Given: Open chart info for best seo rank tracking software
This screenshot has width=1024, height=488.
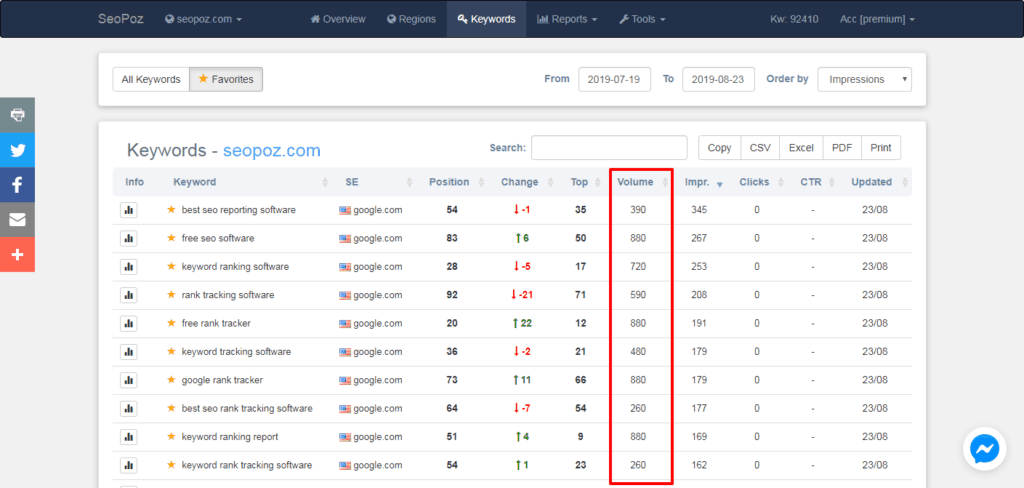Looking at the screenshot, I should [x=129, y=408].
